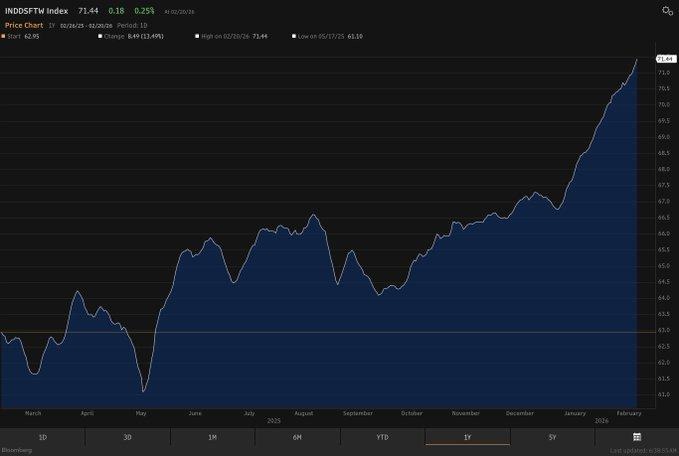Screen dimensions: 679x456
Task: Click the INDDSFTW Index title
Action: click(34, 10)
